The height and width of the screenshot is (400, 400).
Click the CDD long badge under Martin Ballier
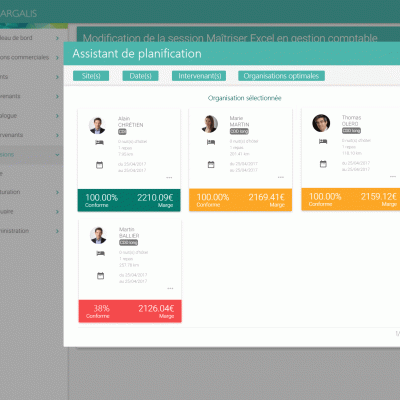point(129,243)
